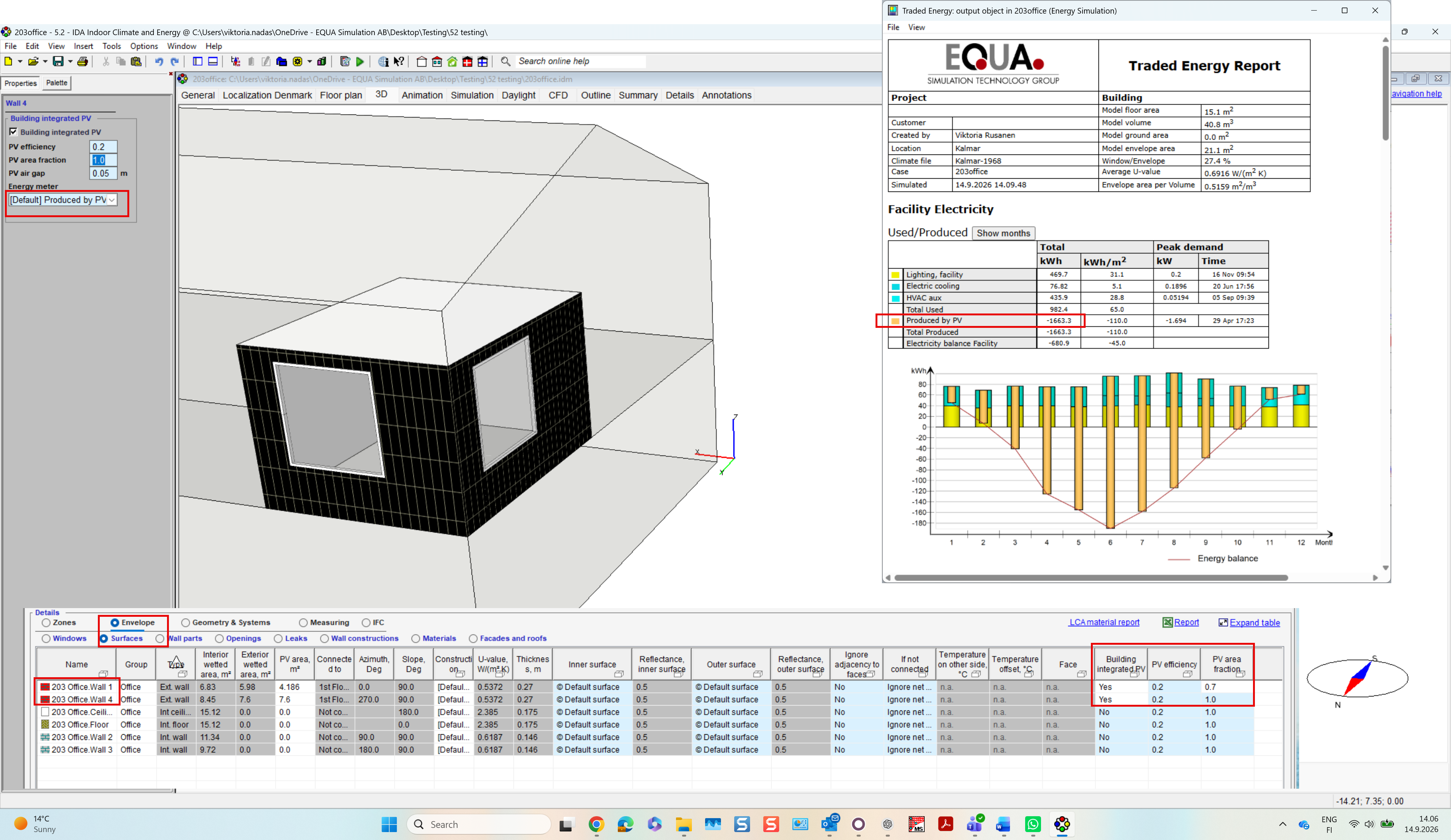The width and height of the screenshot is (1451, 840).
Task: Click the Show months button
Action: point(1003,233)
